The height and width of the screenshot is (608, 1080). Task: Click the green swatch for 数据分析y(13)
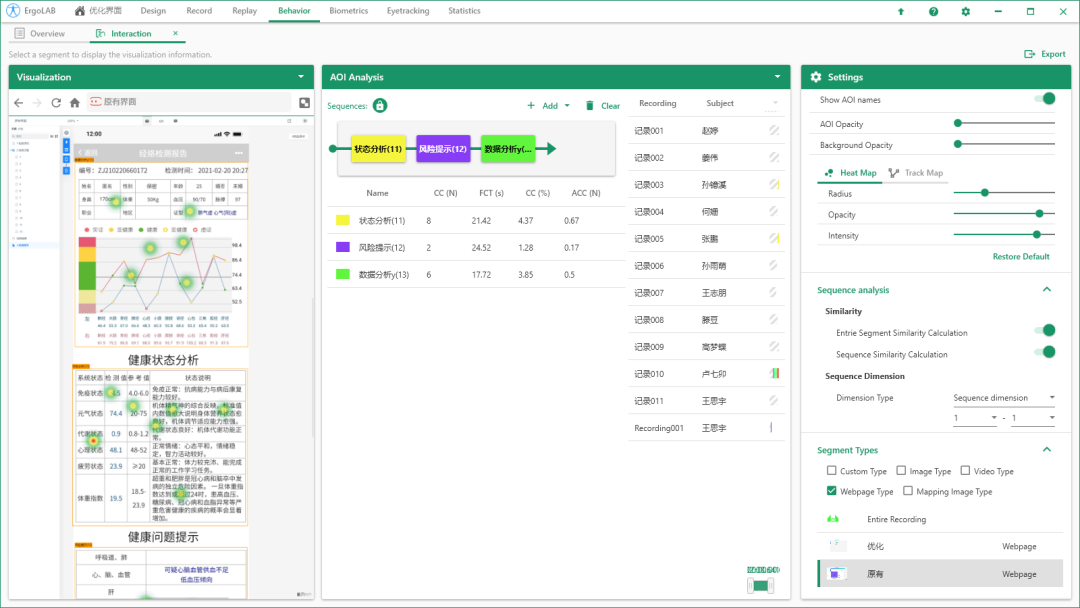[x=342, y=274]
